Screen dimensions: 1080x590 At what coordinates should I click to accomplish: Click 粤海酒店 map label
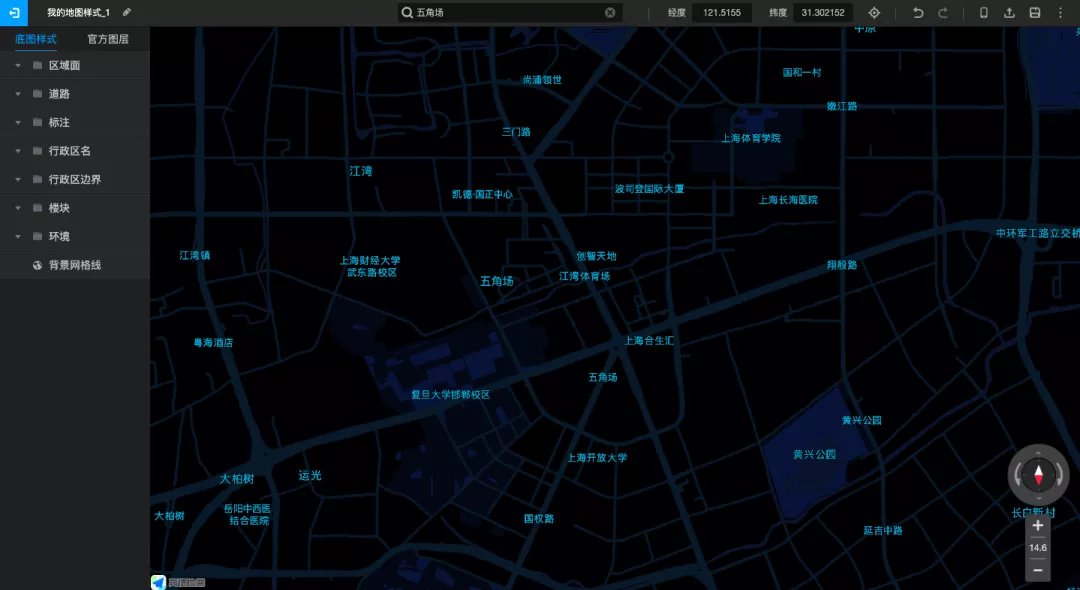pyautogui.click(x=213, y=342)
